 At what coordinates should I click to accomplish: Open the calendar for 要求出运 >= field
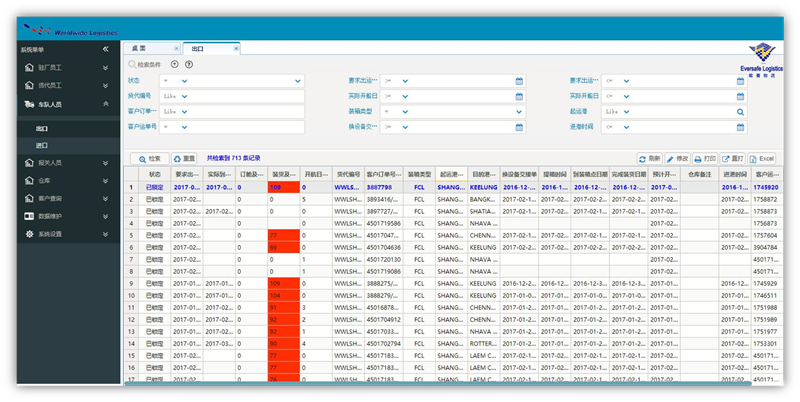click(519, 81)
